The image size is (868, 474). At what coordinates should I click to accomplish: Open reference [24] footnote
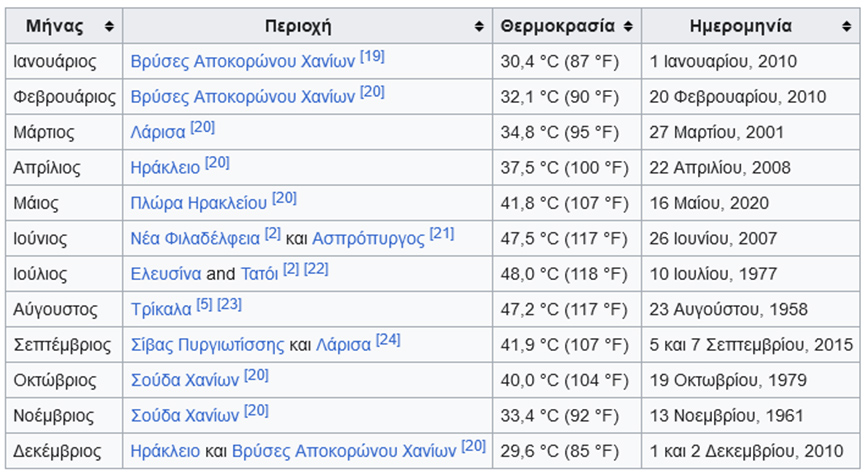pyautogui.click(x=388, y=340)
